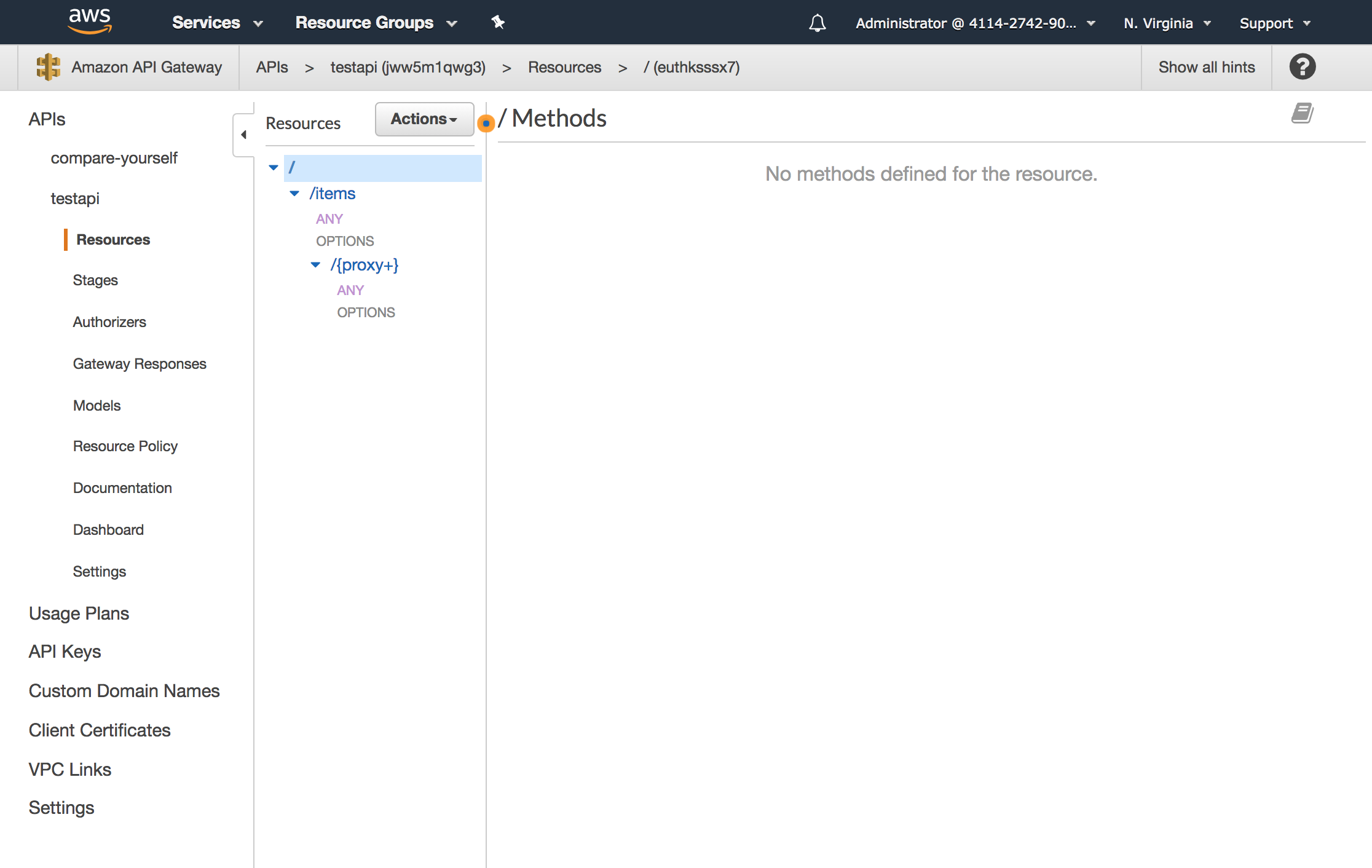1372x868 pixels.
Task: Click the pin shortcut icon in navbar
Action: click(x=498, y=23)
